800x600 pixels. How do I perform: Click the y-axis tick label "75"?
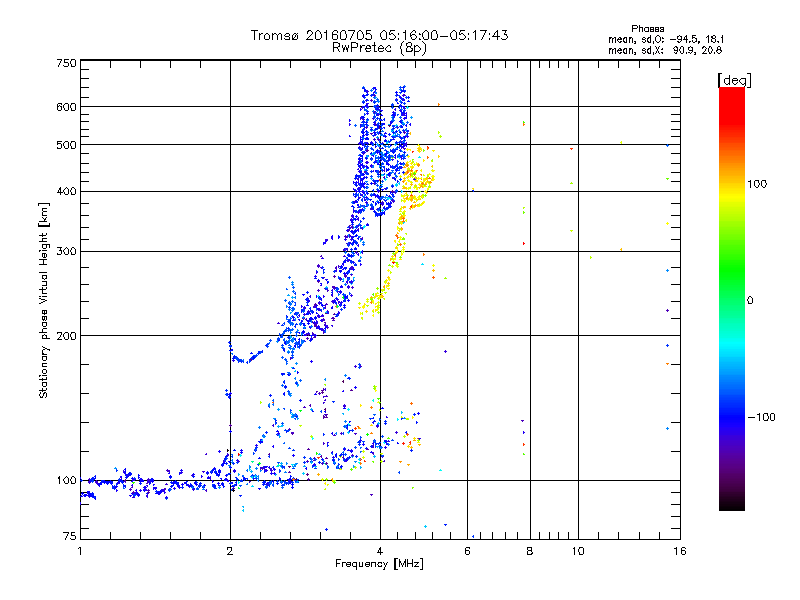[x=70, y=536]
